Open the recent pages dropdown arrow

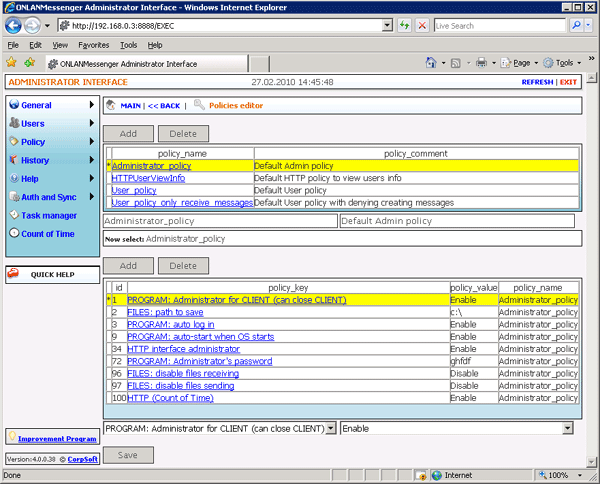(47, 26)
